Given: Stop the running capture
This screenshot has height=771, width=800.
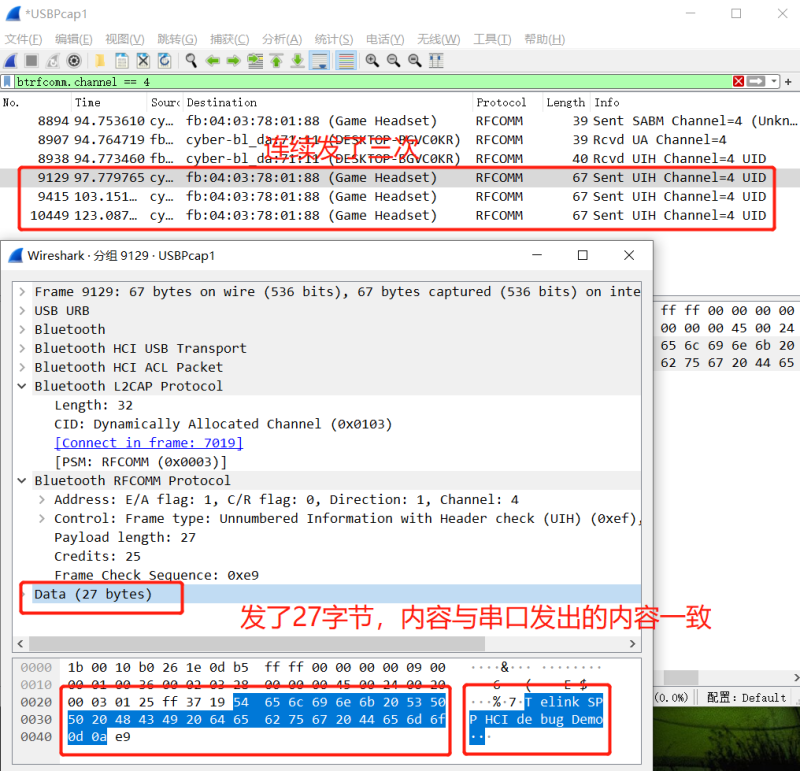Looking at the screenshot, I should 32,61.
